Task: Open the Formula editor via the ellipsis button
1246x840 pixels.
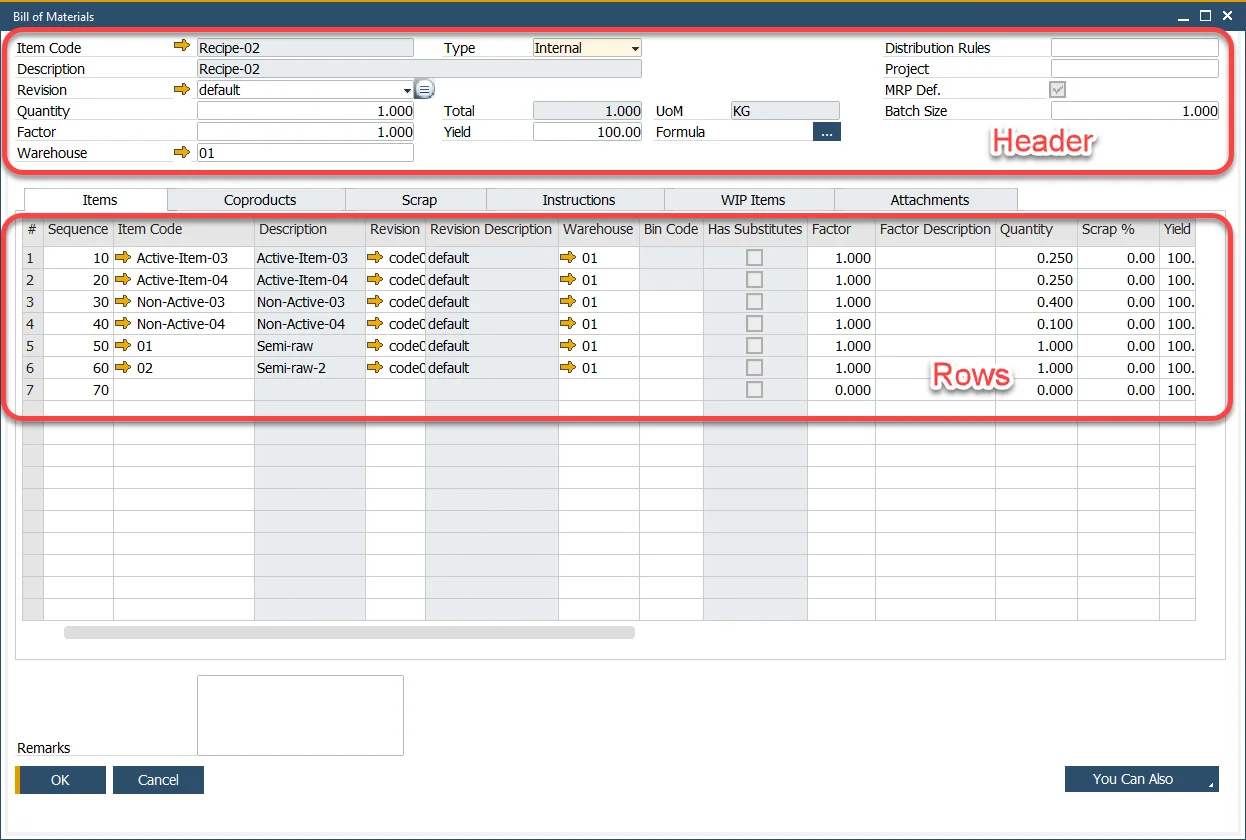Action: pos(826,131)
